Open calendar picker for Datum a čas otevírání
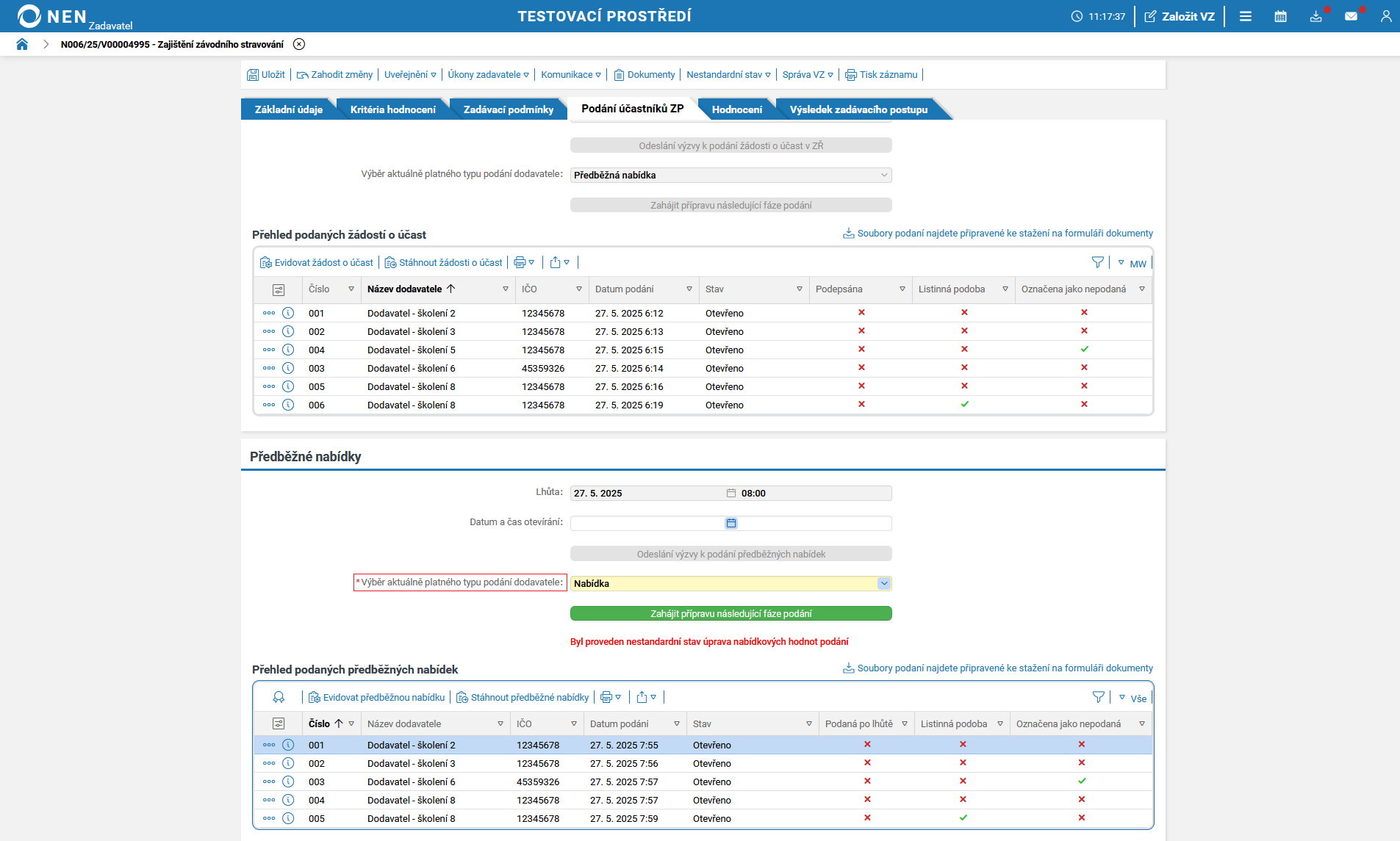This screenshot has width=1400, height=841. coord(730,523)
